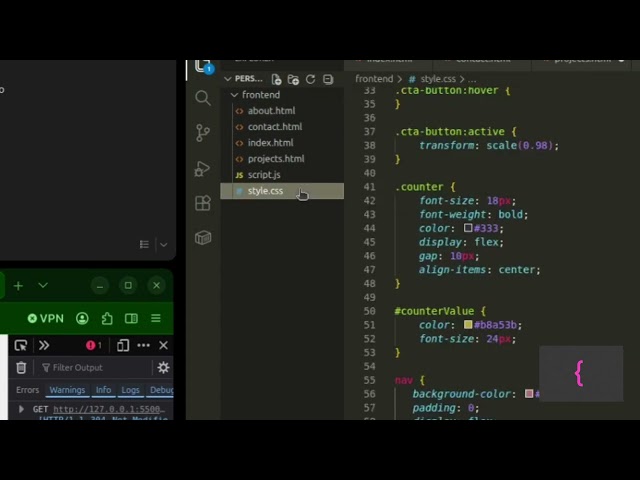Show more devtools tabs with double chevron
The image size is (640, 480).
click(44, 345)
